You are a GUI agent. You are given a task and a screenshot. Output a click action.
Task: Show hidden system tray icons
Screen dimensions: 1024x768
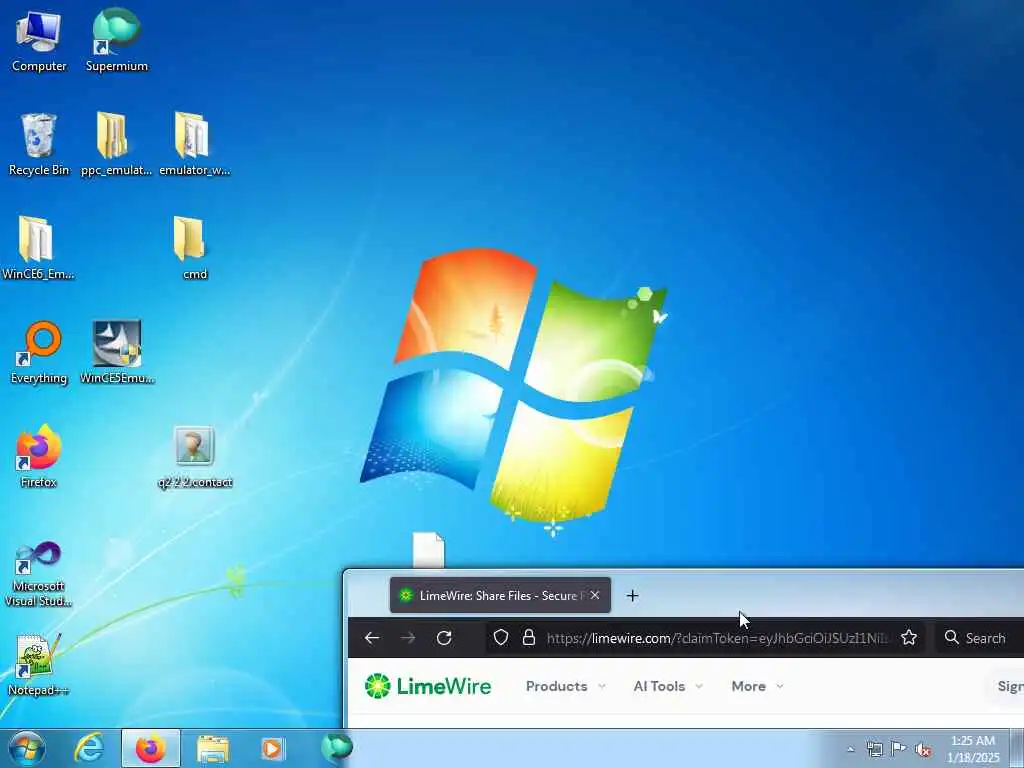pyautogui.click(x=850, y=749)
